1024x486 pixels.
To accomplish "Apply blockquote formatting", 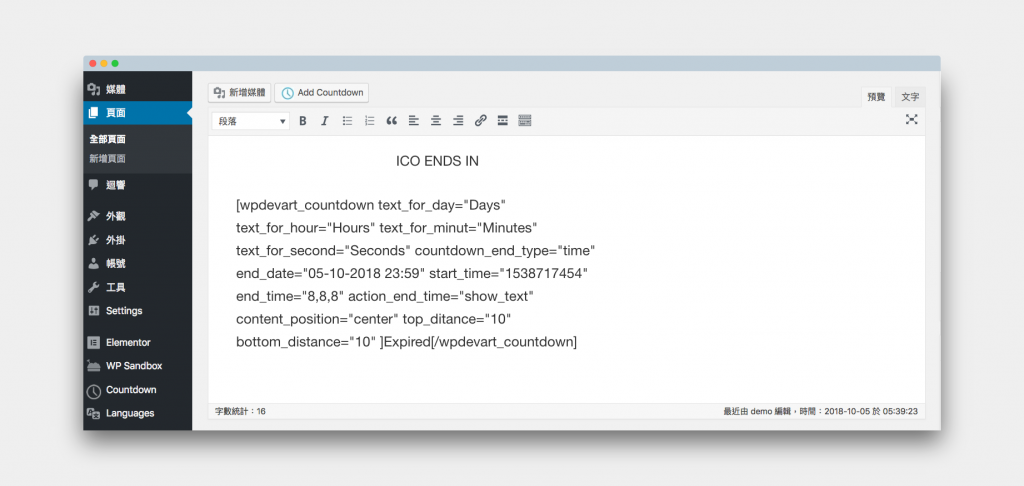I will [x=392, y=121].
